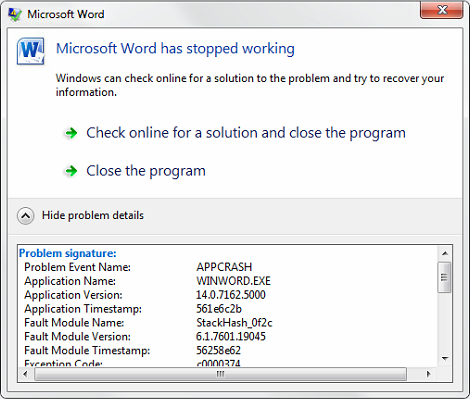Click the Application Version label
470x399 pixels.
coord(73,295)
